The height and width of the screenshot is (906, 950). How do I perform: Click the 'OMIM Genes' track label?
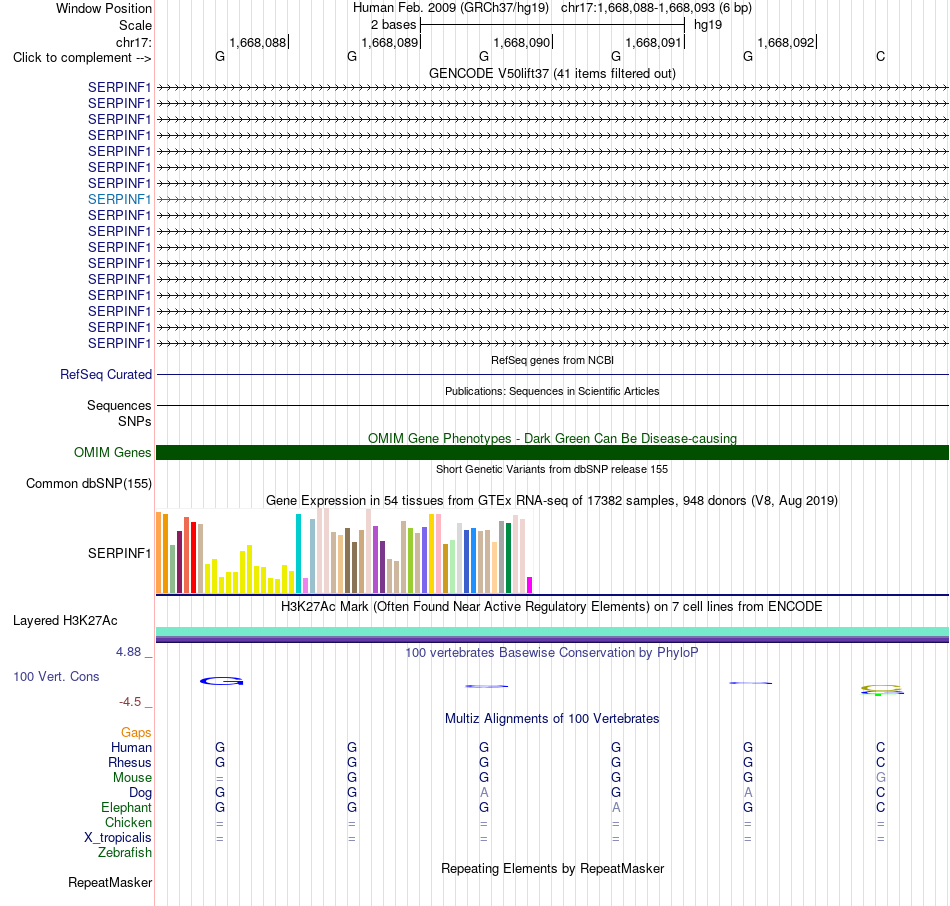coord(112,452)
